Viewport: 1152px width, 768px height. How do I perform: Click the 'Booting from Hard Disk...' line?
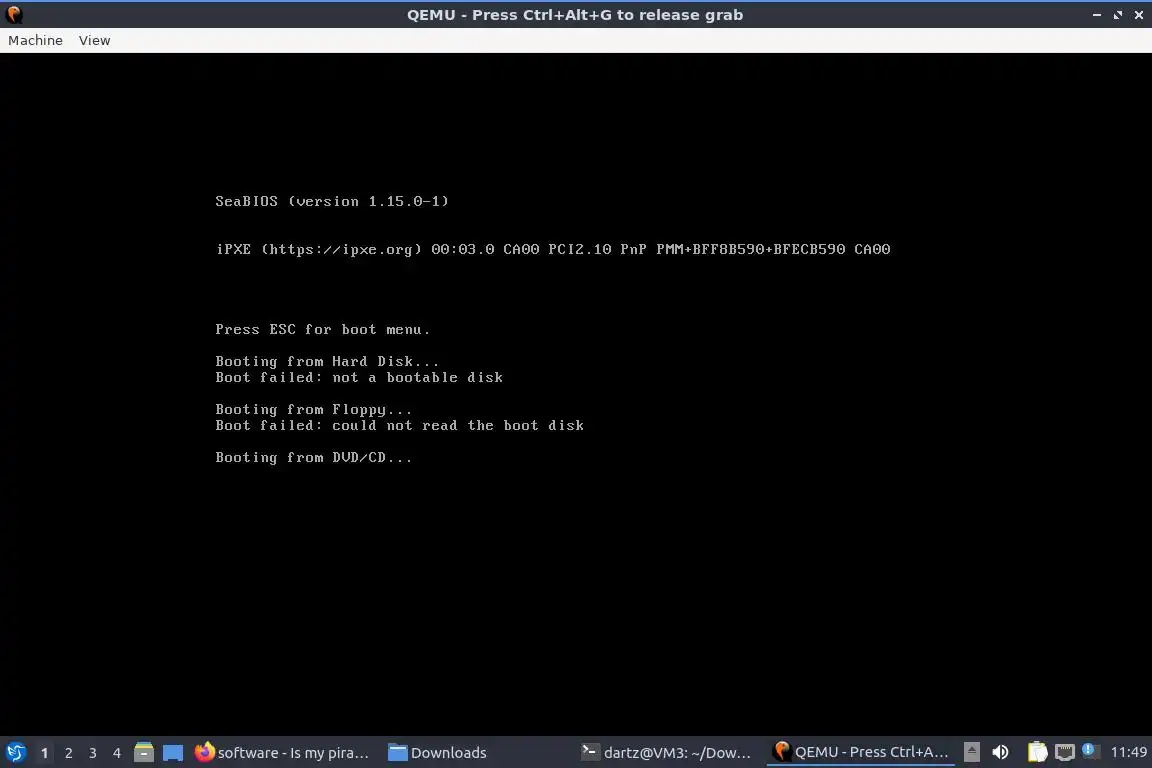[x=327, y=362]
